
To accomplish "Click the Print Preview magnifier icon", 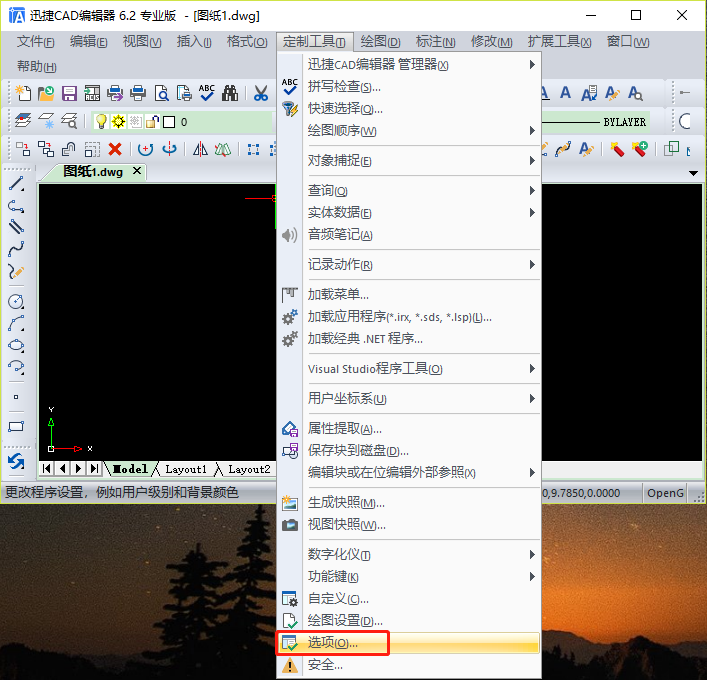I will [161, 93].
